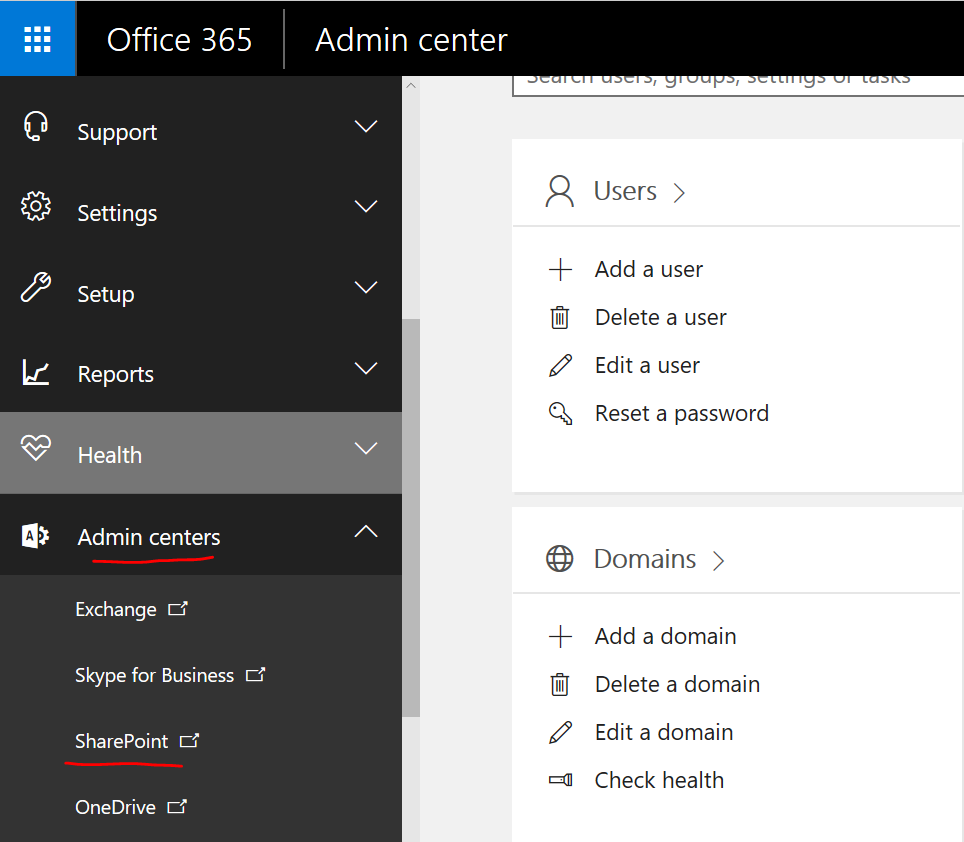
Task: Click the Domains globe icon
Action: coord(559,559)
